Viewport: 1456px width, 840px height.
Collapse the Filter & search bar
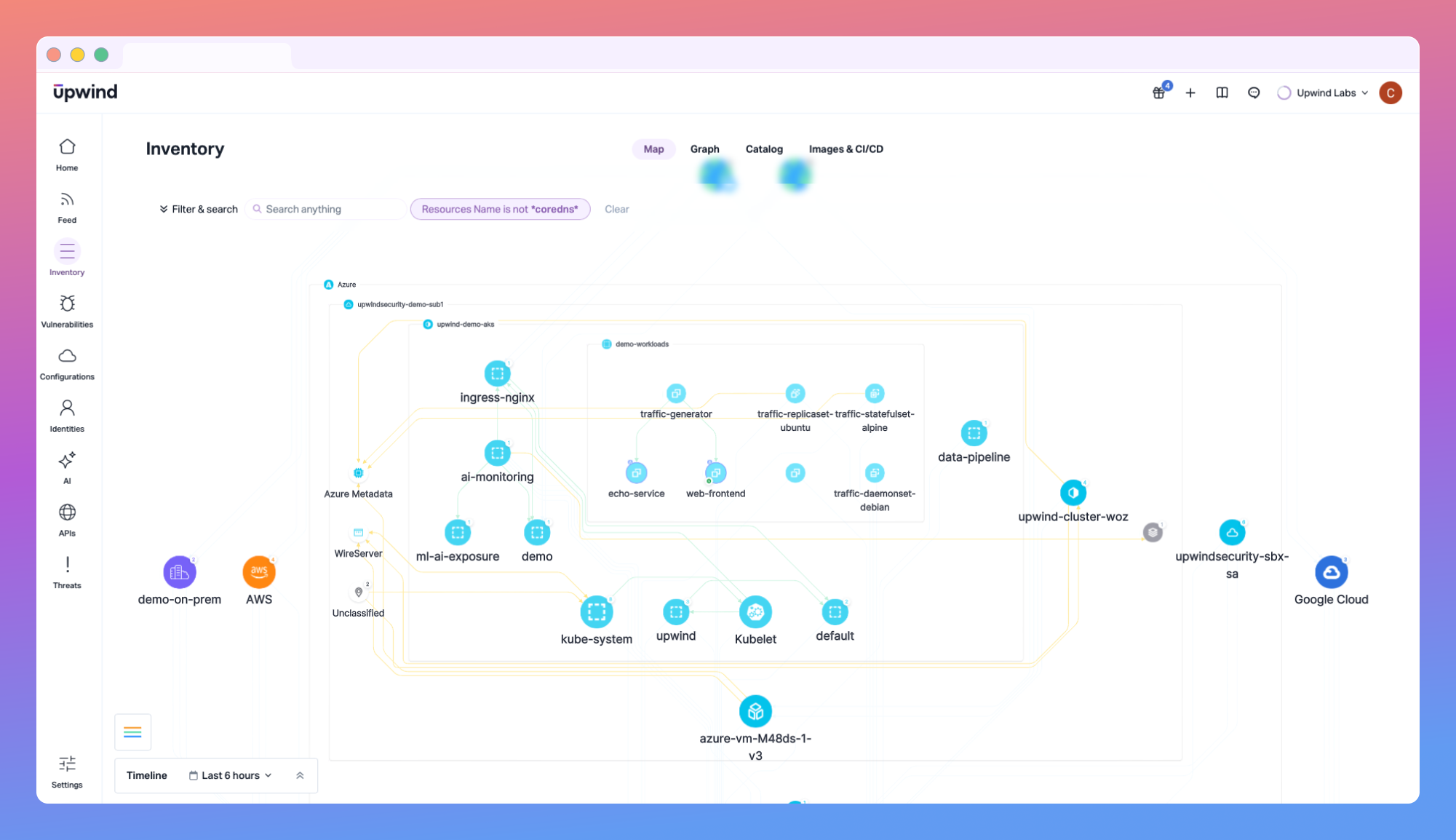click(164, 209)
